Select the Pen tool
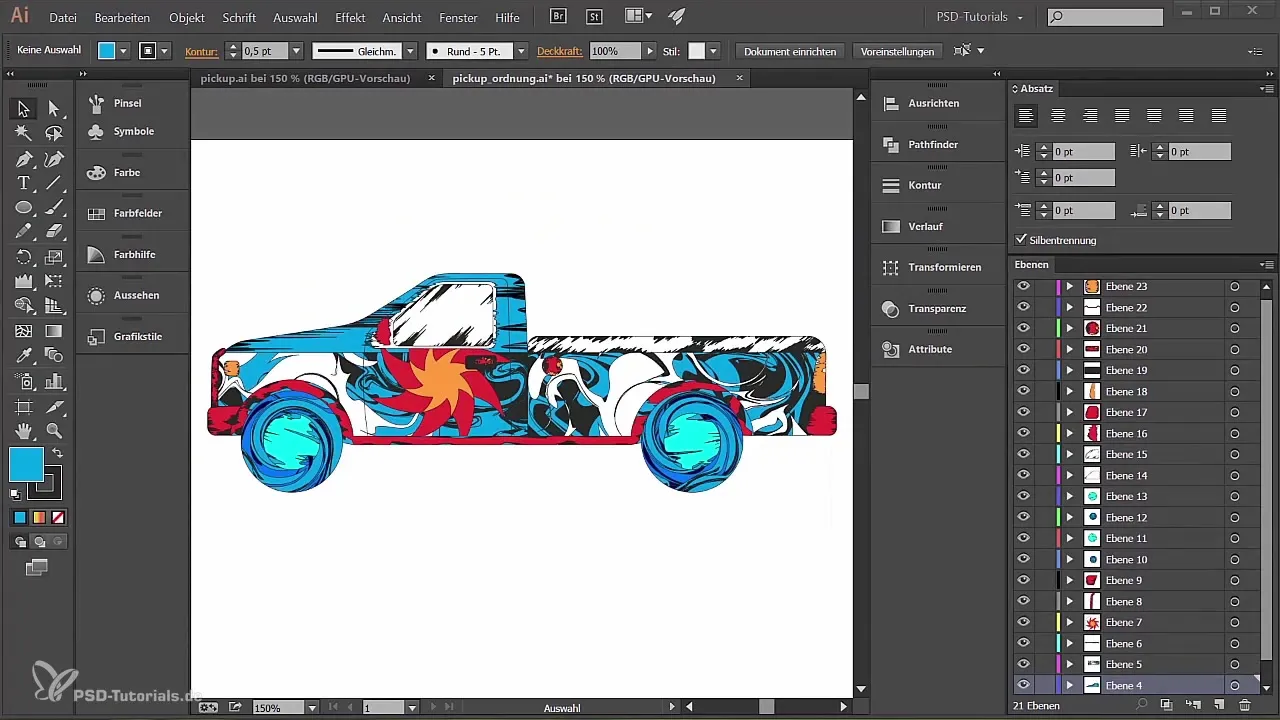This screenshot has width=1280, height=720. (24, 158)
